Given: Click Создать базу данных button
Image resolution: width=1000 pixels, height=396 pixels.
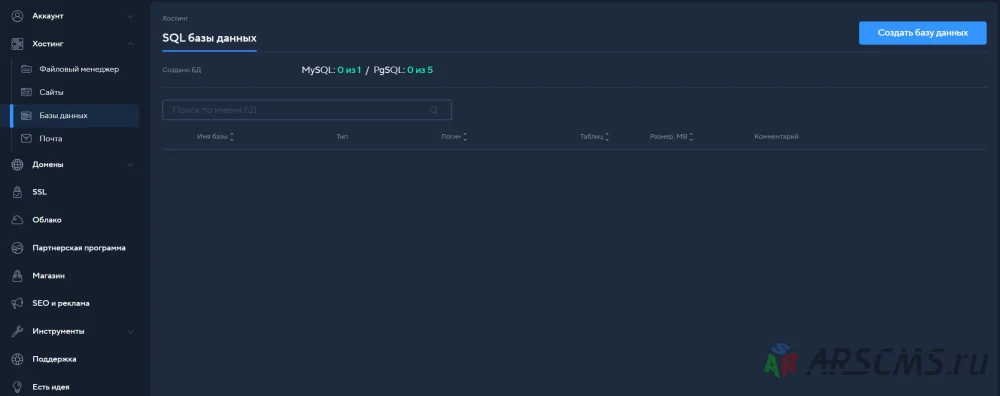Looking at the screenshot, I should 922,33.
